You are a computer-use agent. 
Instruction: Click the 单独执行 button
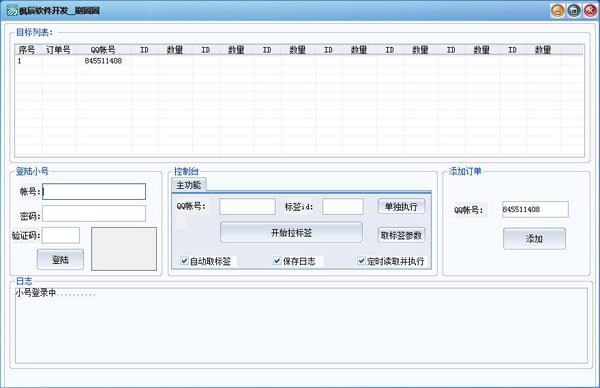(401, 207)
